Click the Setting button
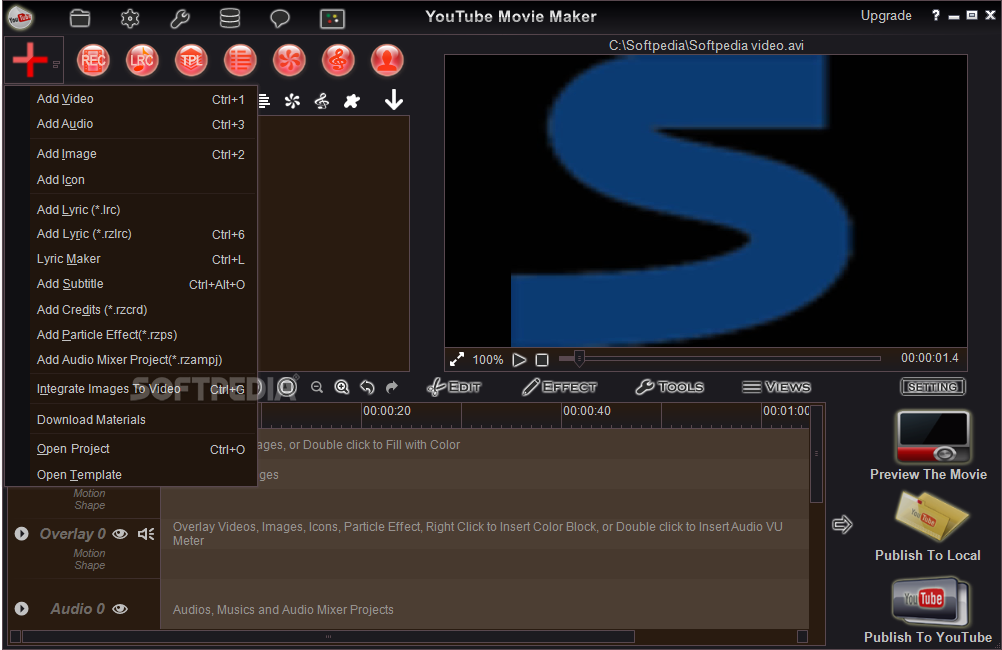Image resolution: width=1002 pixels, height=650 pixels. [933, 387]
